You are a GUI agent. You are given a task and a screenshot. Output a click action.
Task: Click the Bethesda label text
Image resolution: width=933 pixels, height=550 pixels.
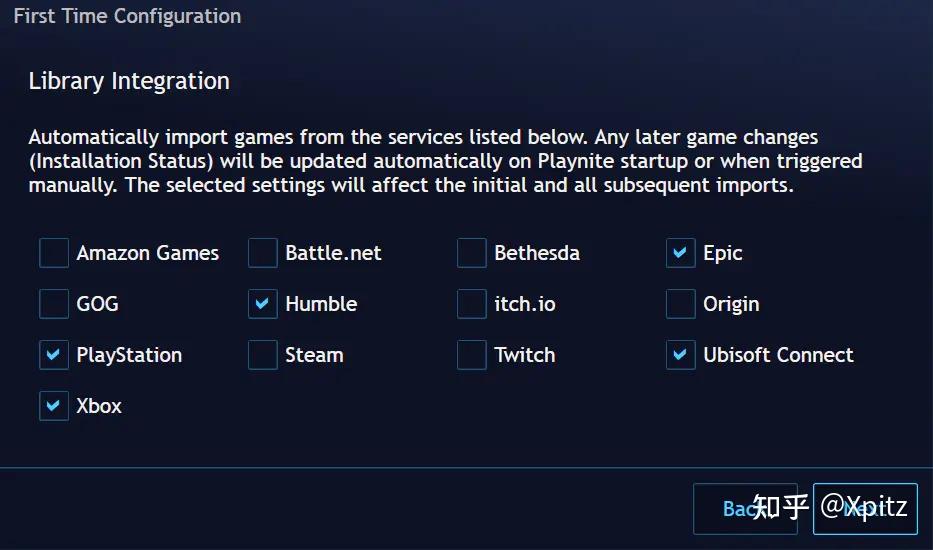pyautogui.click(x=537, y=253)
